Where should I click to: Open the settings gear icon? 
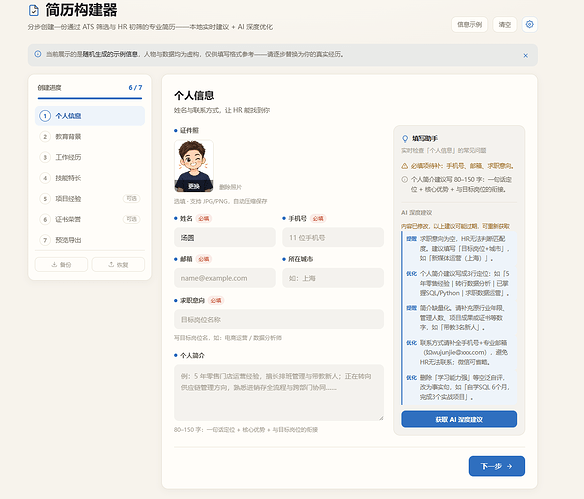pos(529,25)
